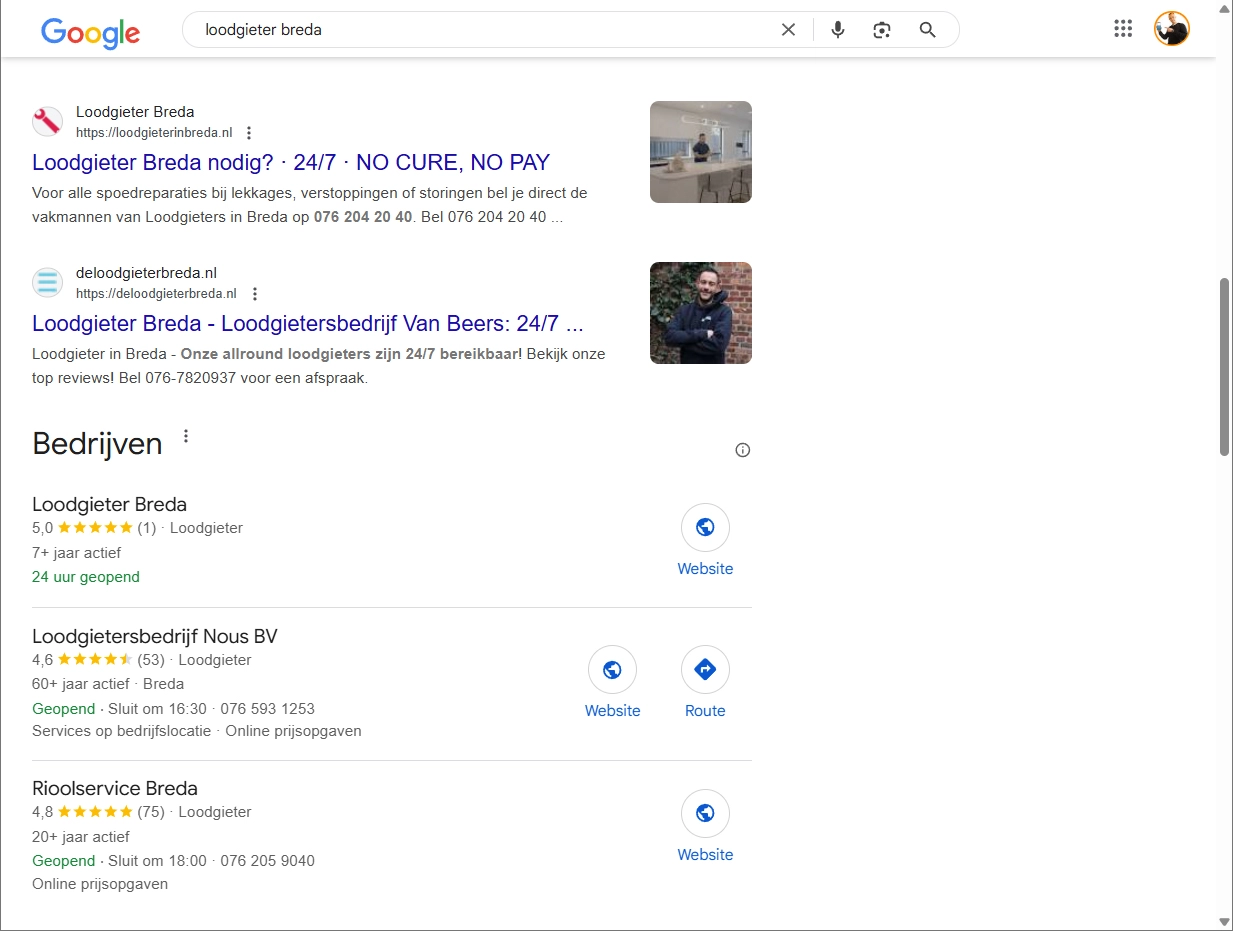Open Google Lens image search icon
The width and height of the screenshot is (1233, 931).
tap(881, 30)
